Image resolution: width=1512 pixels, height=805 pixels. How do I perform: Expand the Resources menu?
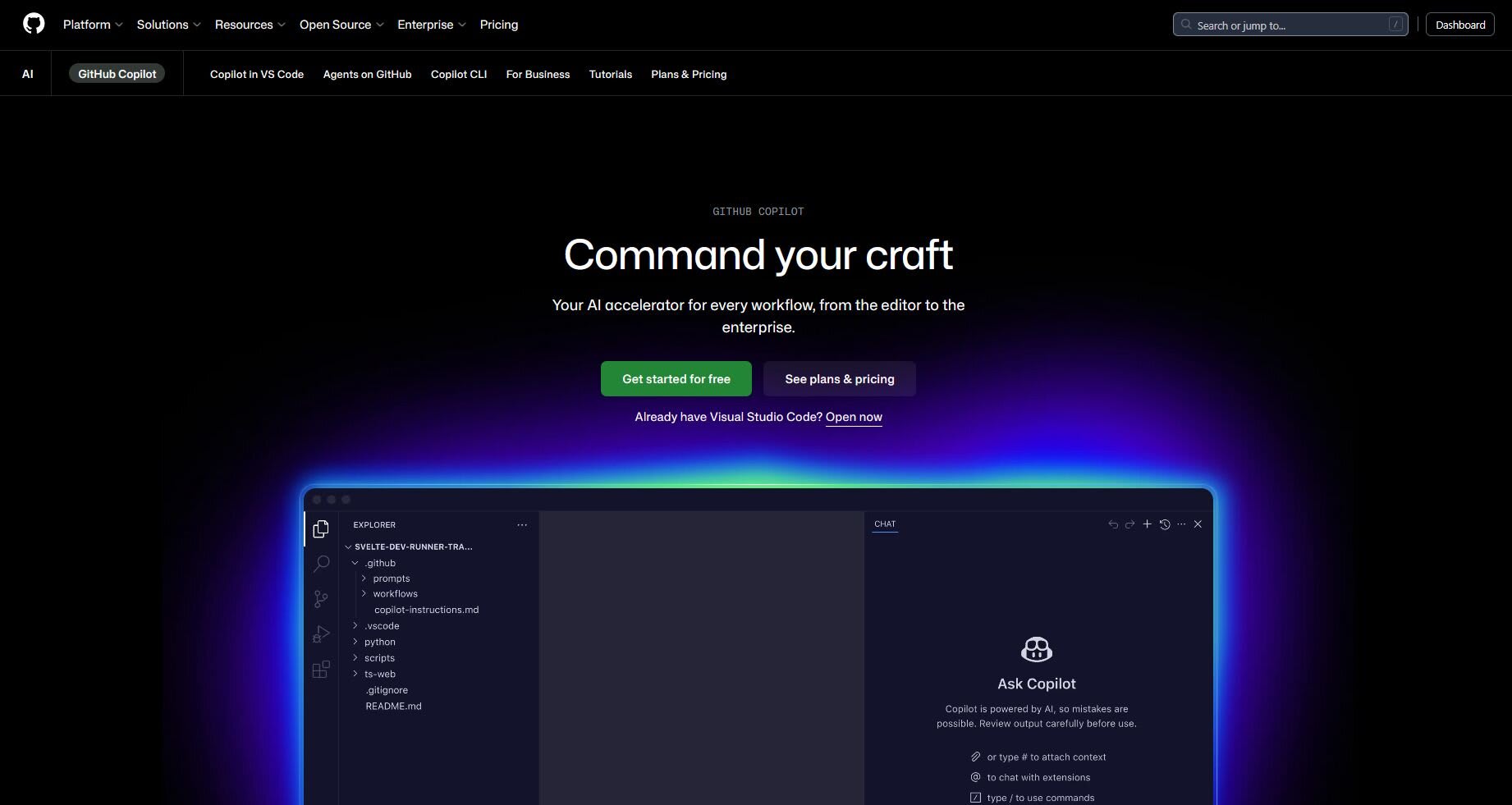[x=250, y=25]
